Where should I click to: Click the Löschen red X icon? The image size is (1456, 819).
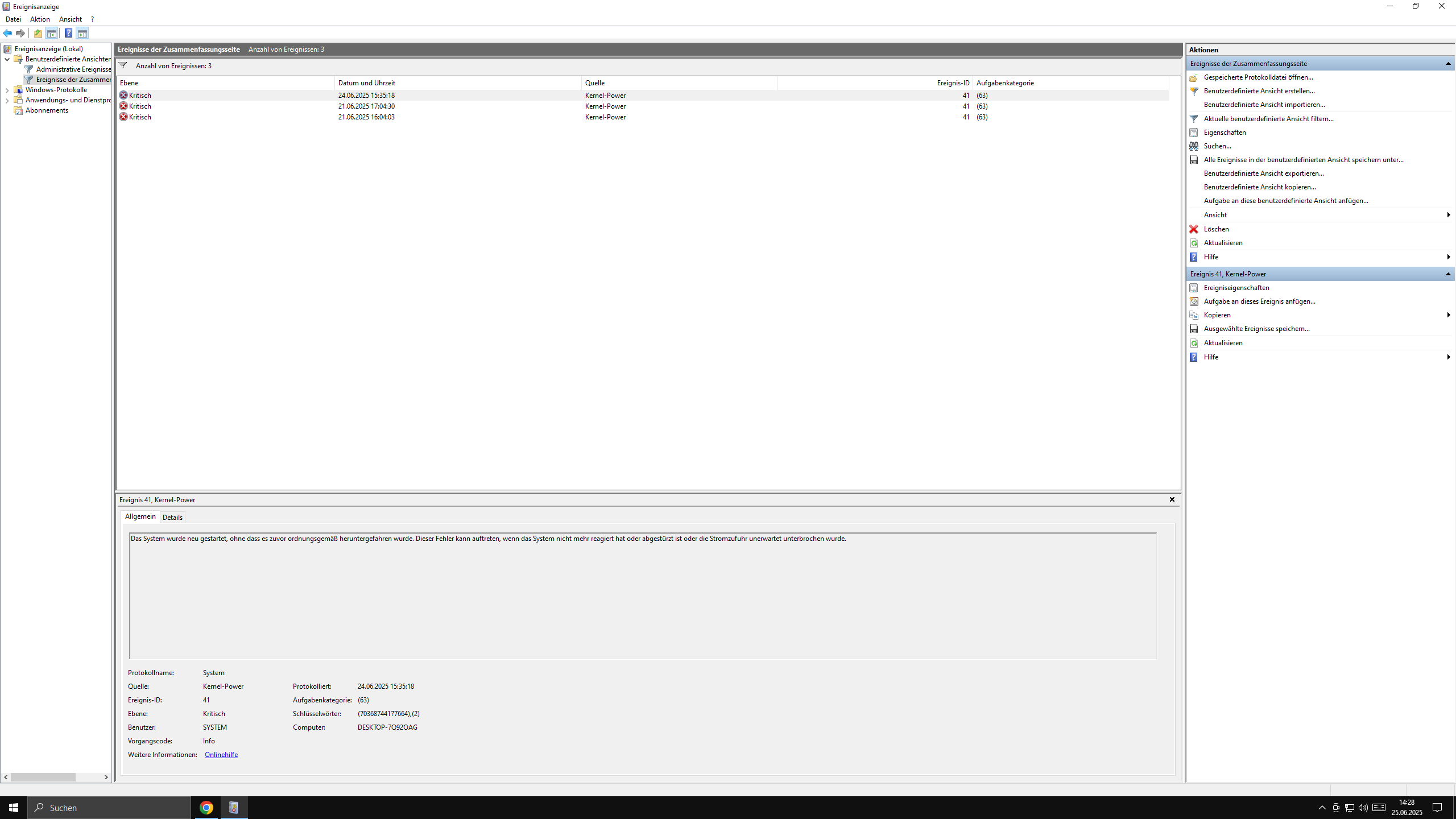[x=1194, y=229]
